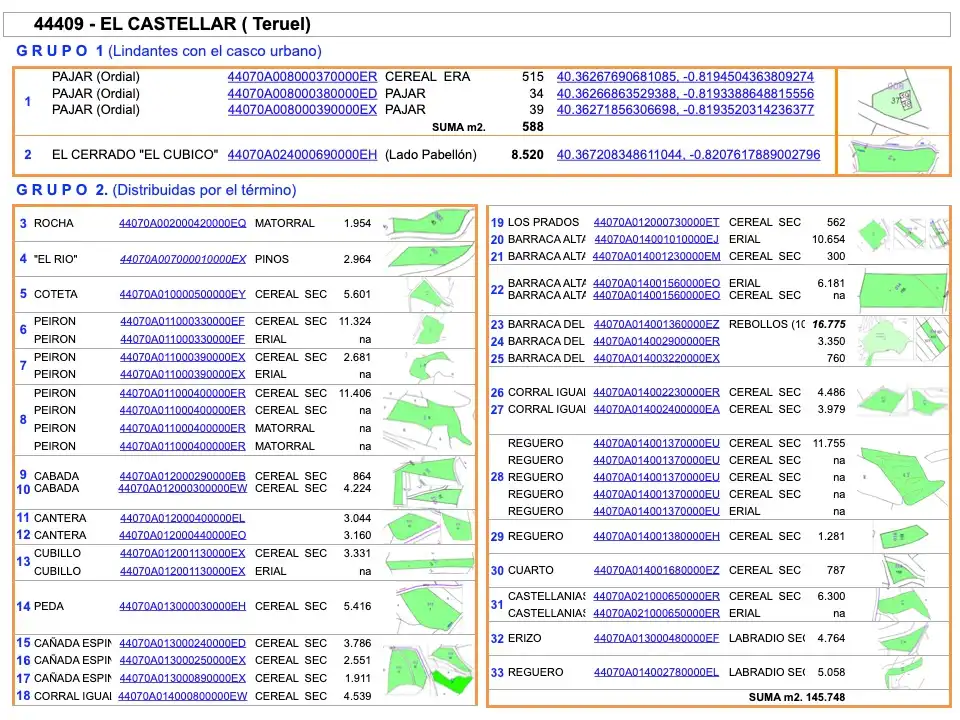Open CUARTO reference 44070A014001680000EZ
The width and height of the screenshot is (960, 720).
tap(656, 570)
